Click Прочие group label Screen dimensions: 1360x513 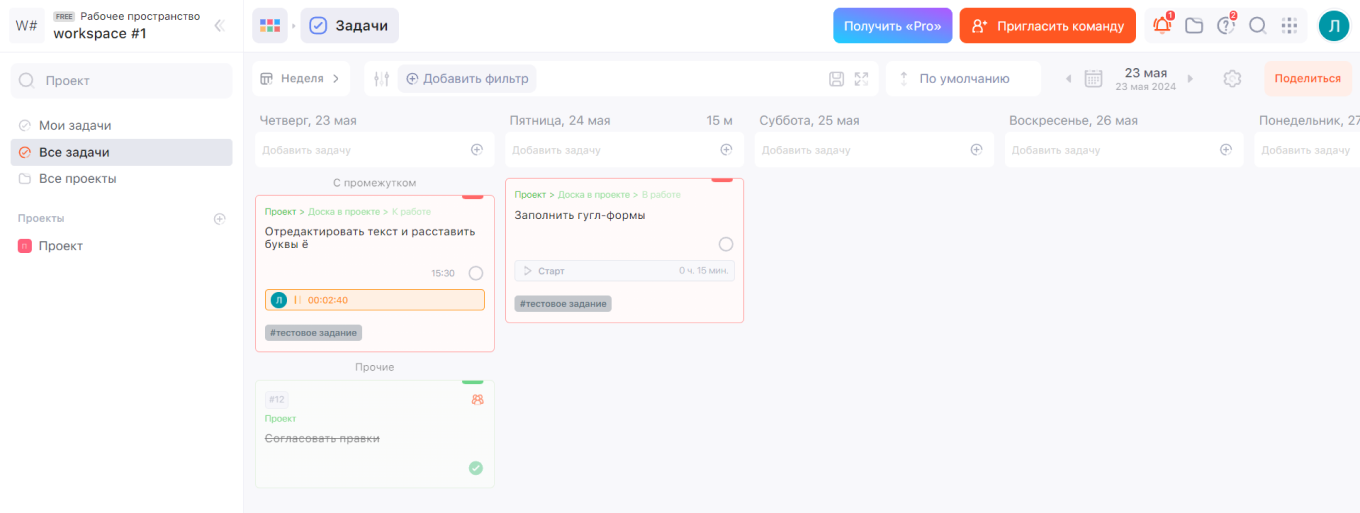(374, 367)
